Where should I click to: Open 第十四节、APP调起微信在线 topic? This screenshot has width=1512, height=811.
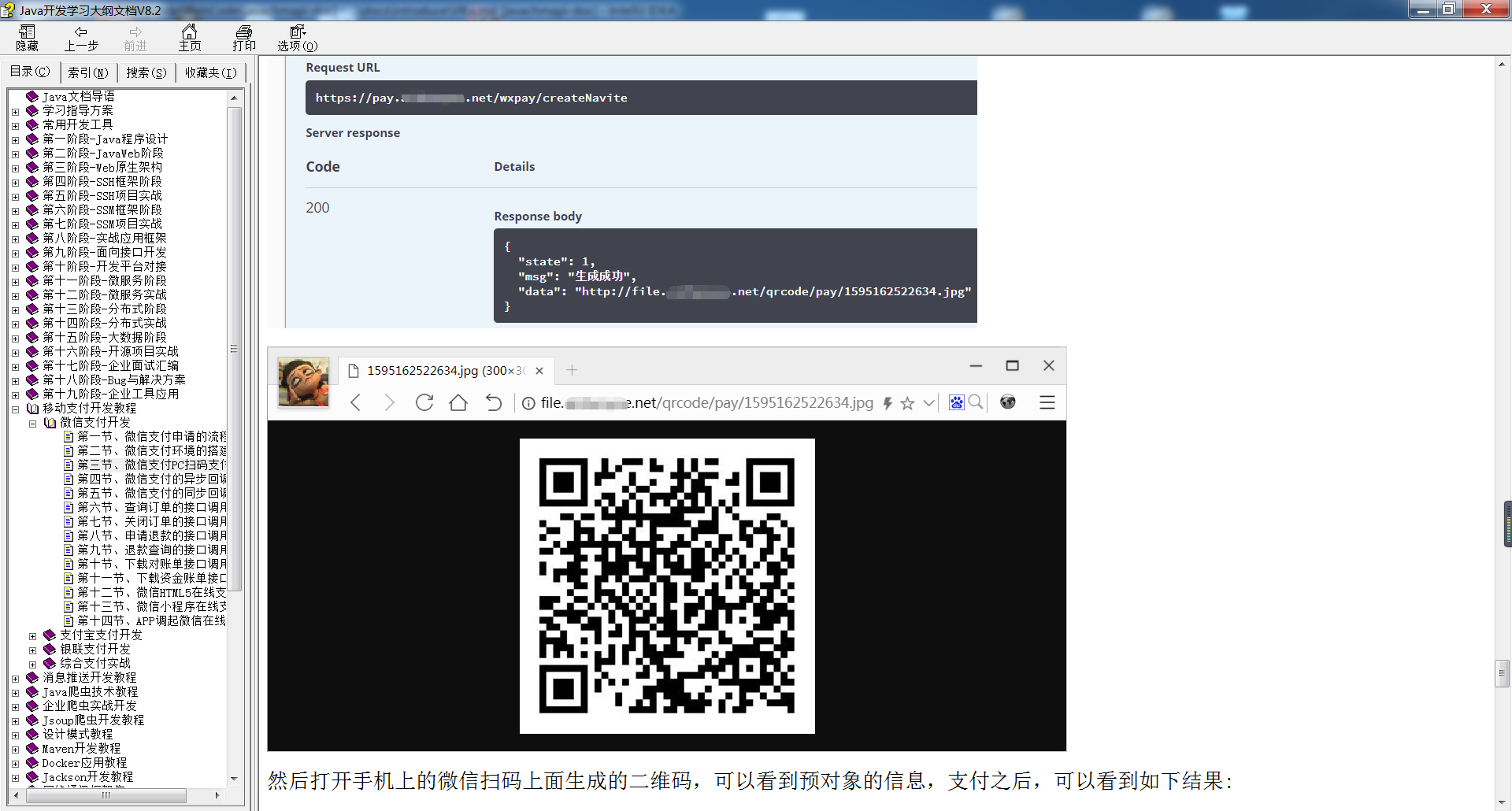point(151,620)
